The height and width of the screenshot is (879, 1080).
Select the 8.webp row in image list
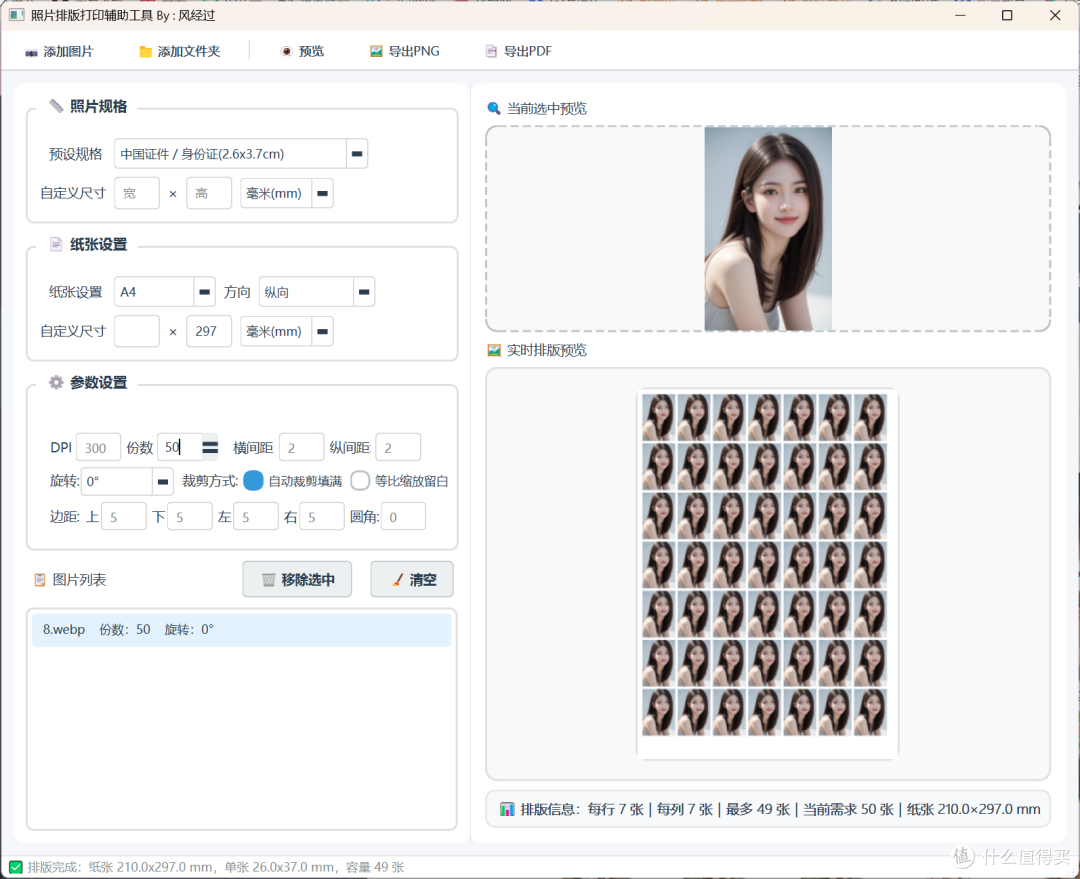[x=242, y=630]
